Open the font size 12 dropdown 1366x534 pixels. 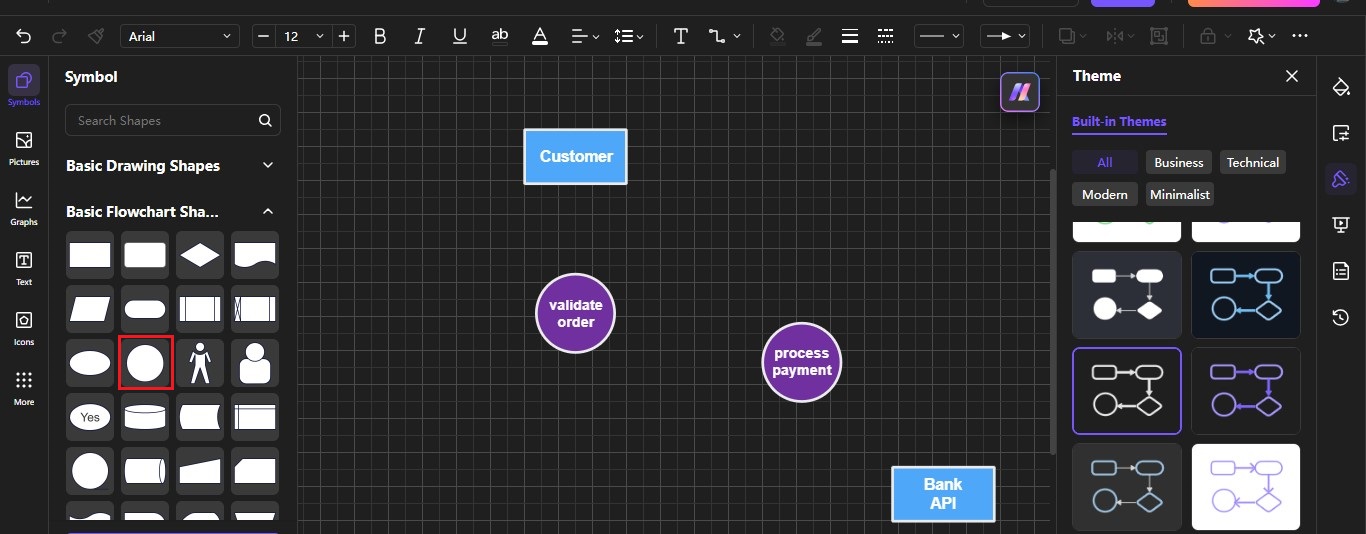point(303,36)
